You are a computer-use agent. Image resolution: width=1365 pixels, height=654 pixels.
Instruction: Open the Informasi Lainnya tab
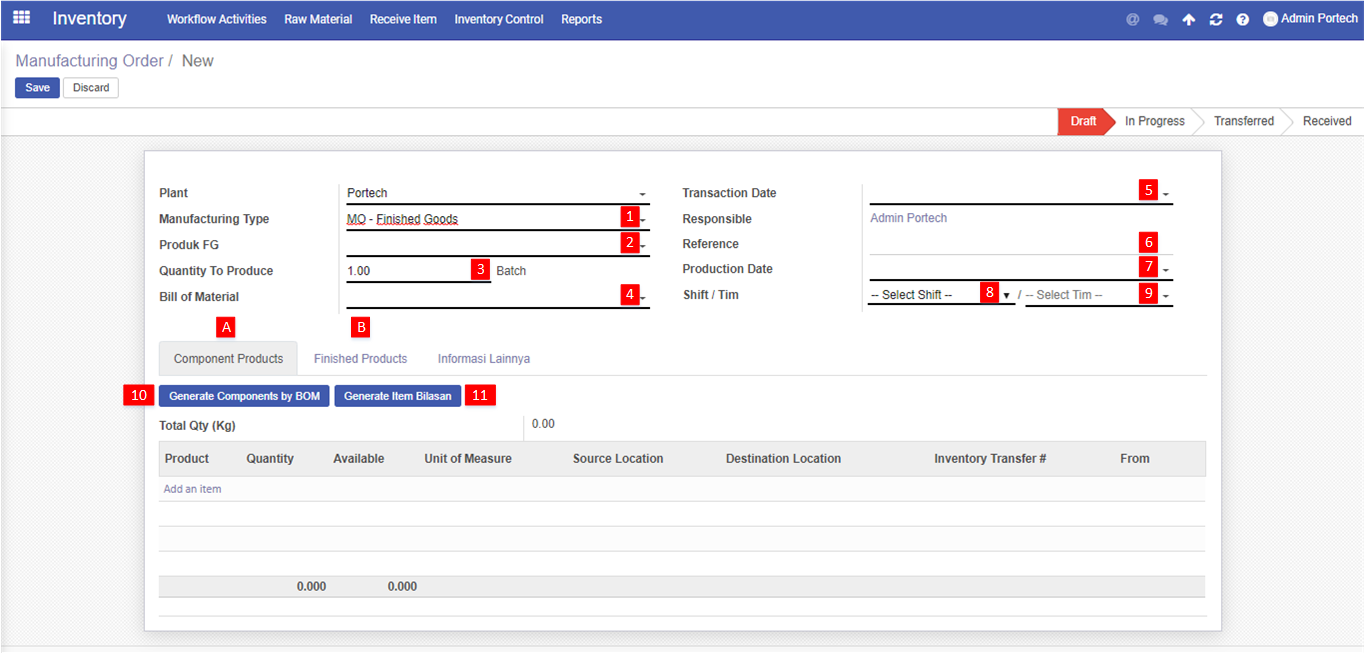(x=483, y=358)
